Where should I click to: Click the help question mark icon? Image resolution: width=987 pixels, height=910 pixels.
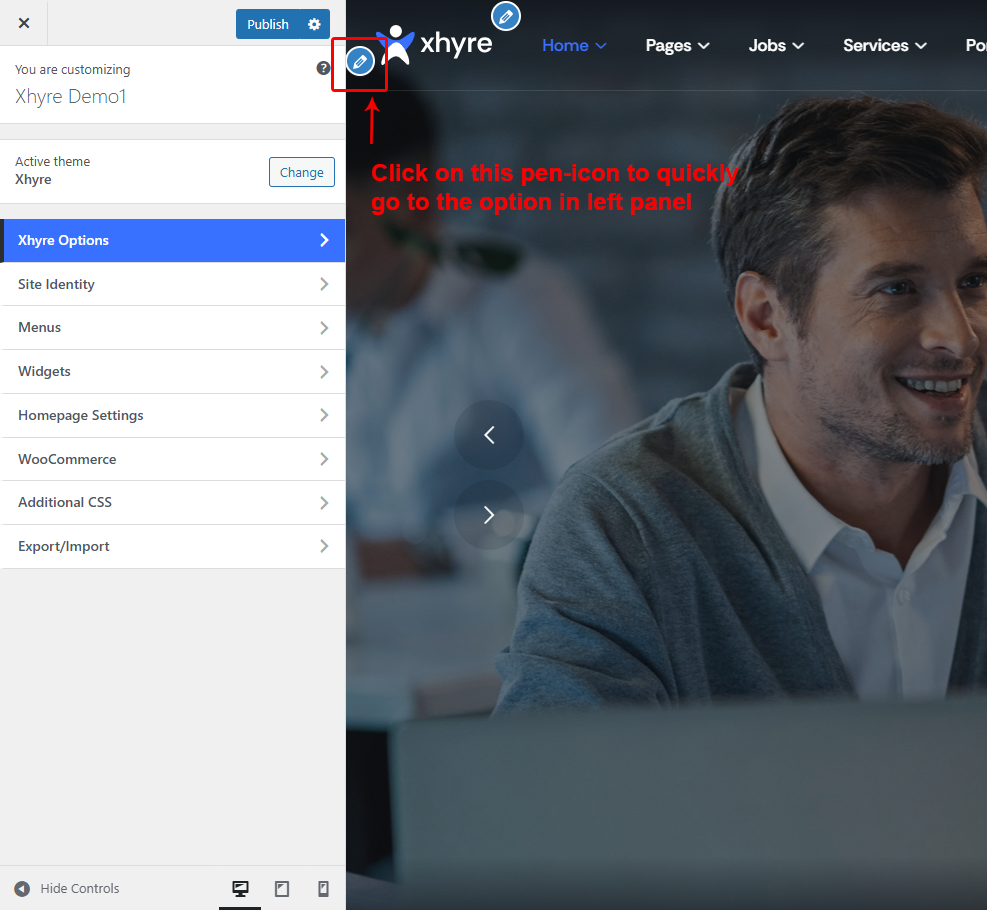pyautogui.click(x=323, y=68)
